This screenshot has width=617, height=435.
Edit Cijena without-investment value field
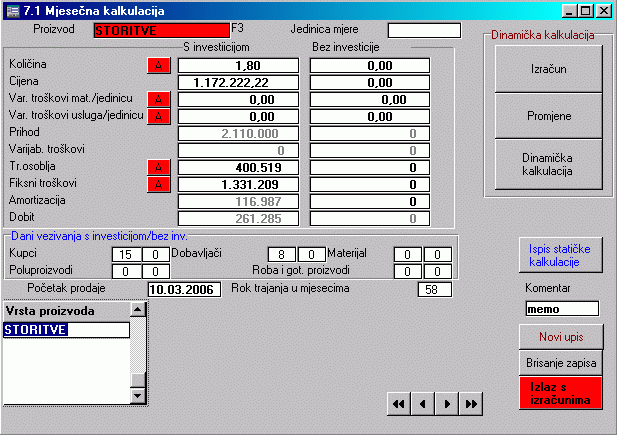click(x=370, y=83)
